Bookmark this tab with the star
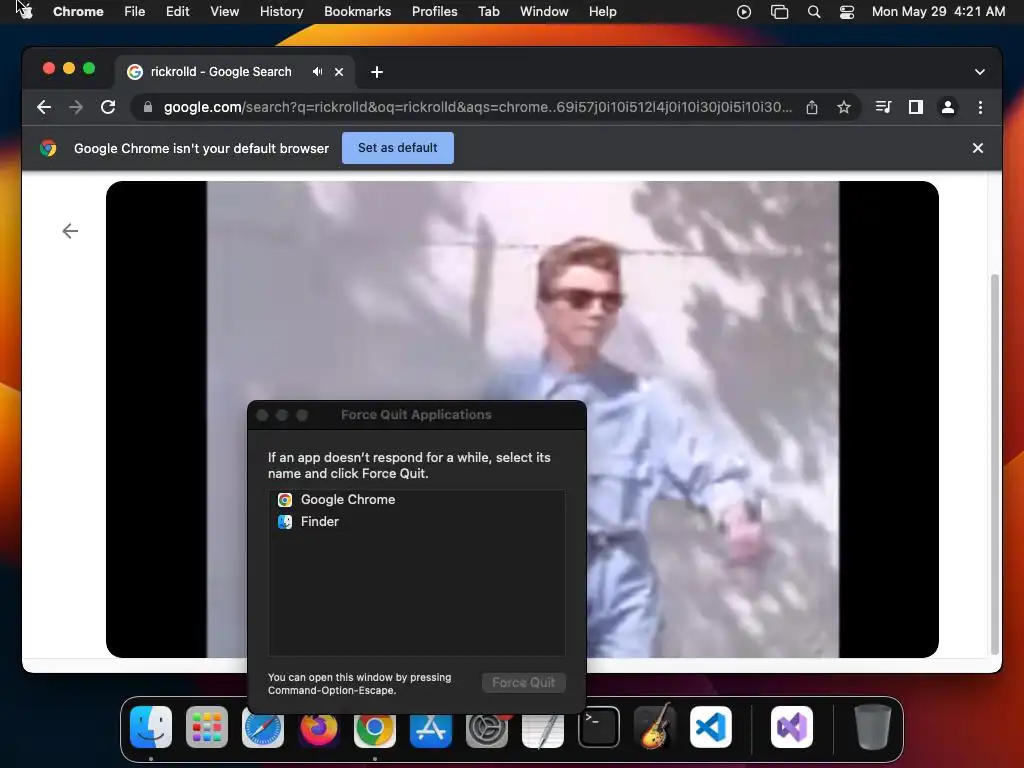The width and height of the screenshot is (1024, 768). (844, 107)
